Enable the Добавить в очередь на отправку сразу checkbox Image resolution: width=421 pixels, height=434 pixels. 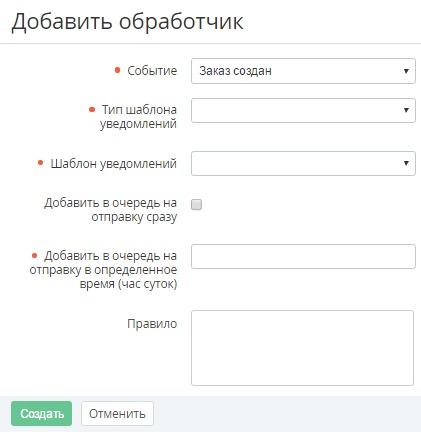pos(196,204)
